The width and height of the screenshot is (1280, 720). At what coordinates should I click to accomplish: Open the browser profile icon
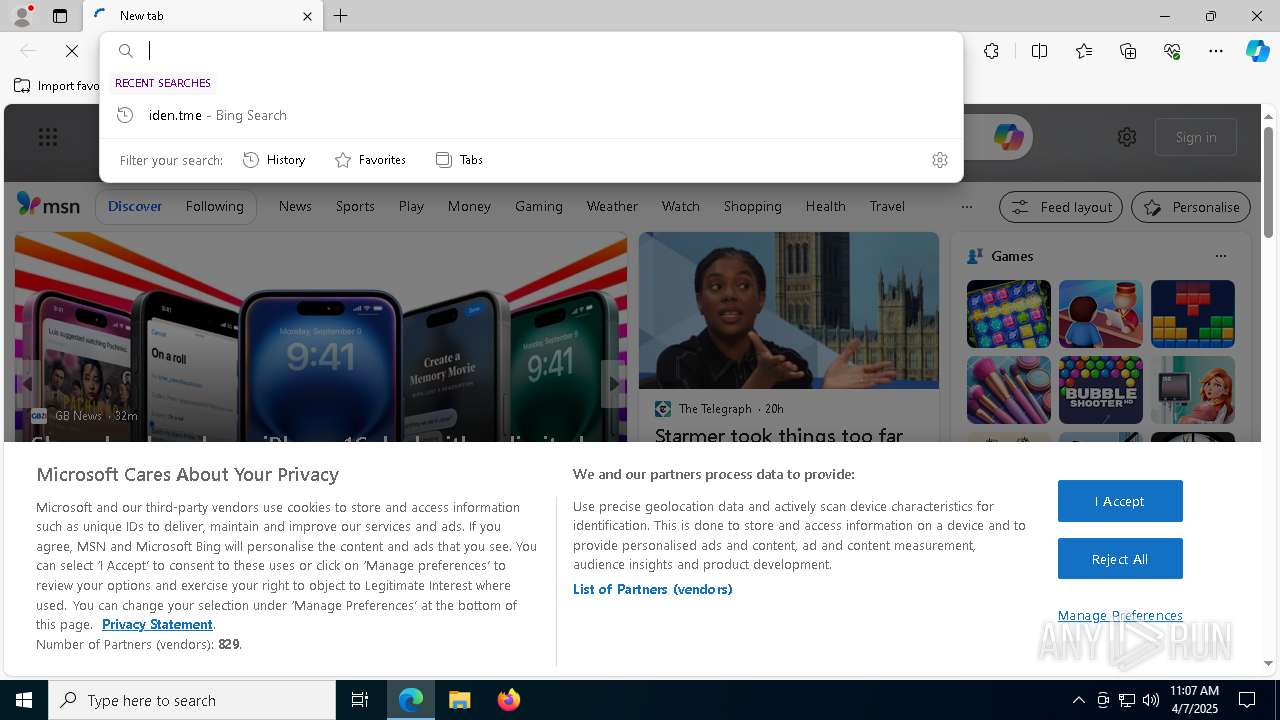point(21,16)
